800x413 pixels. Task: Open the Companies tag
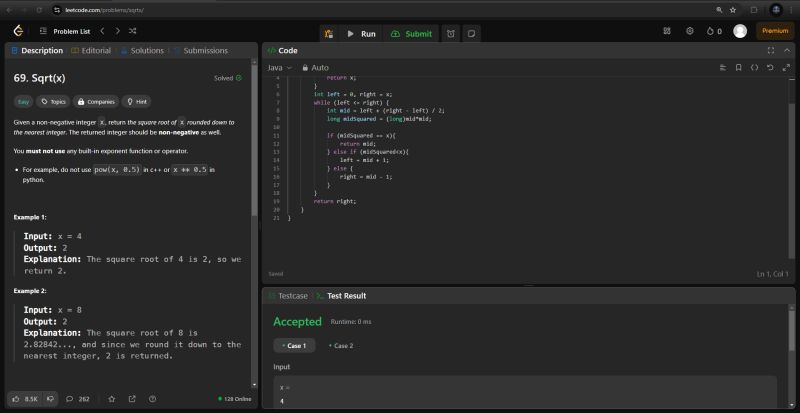pos(96,102)
